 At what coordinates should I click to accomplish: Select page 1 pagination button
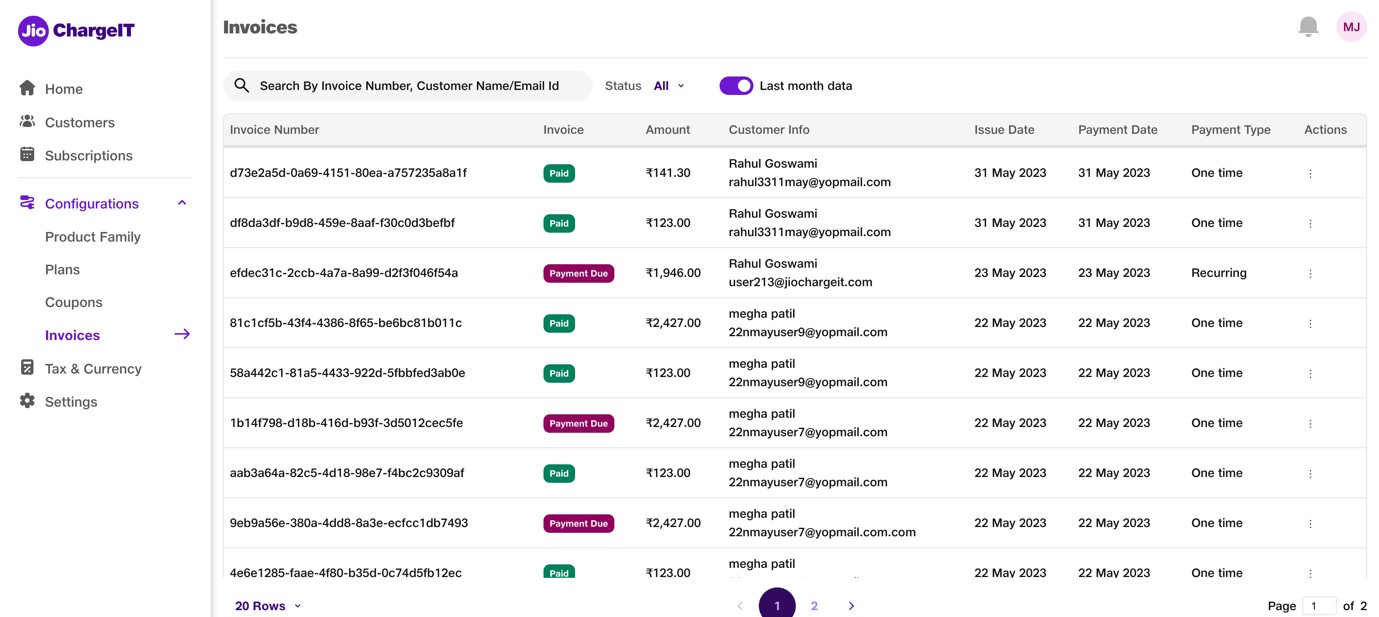777,603
